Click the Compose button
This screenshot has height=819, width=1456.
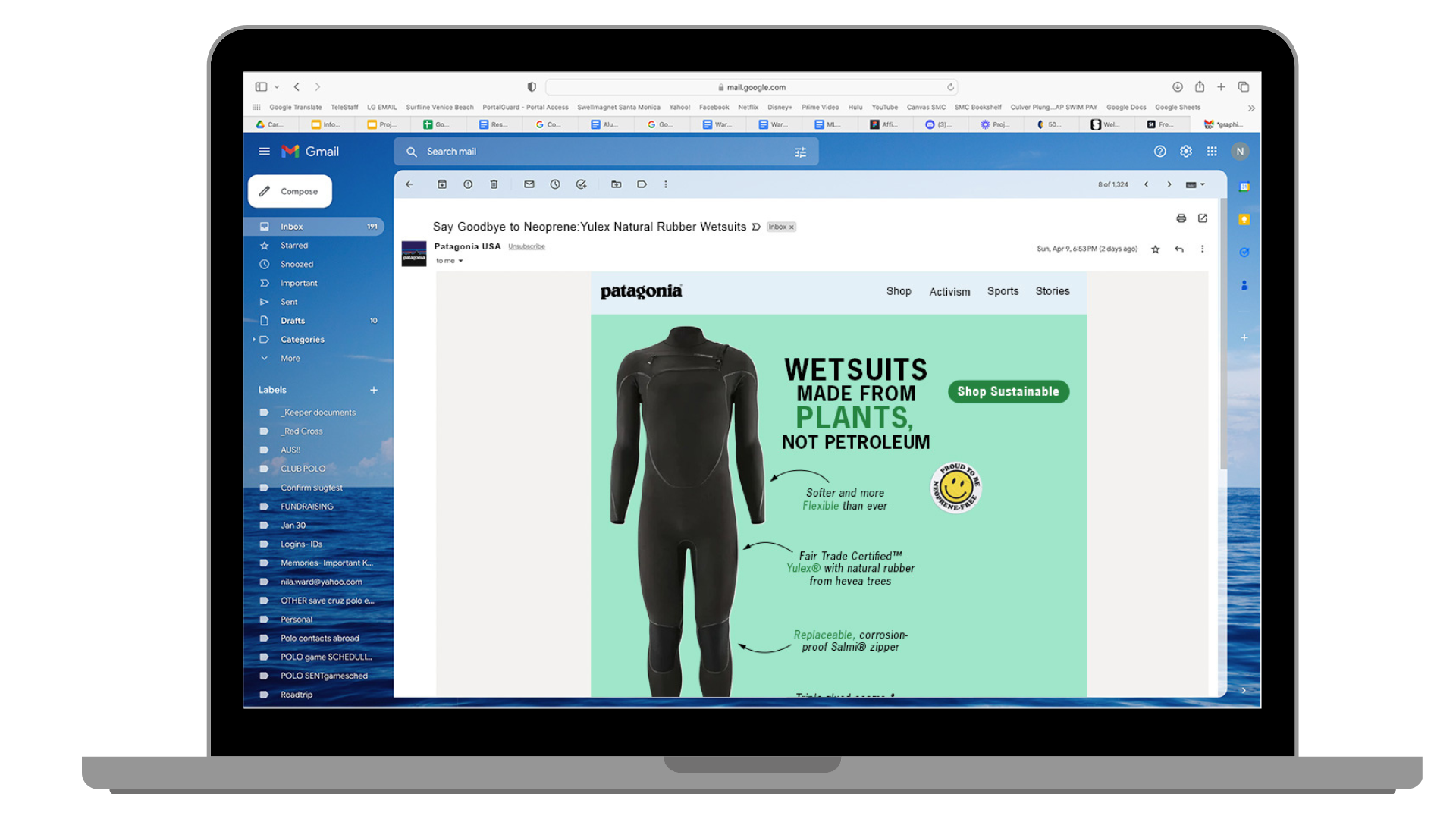[x=290, y=191]
